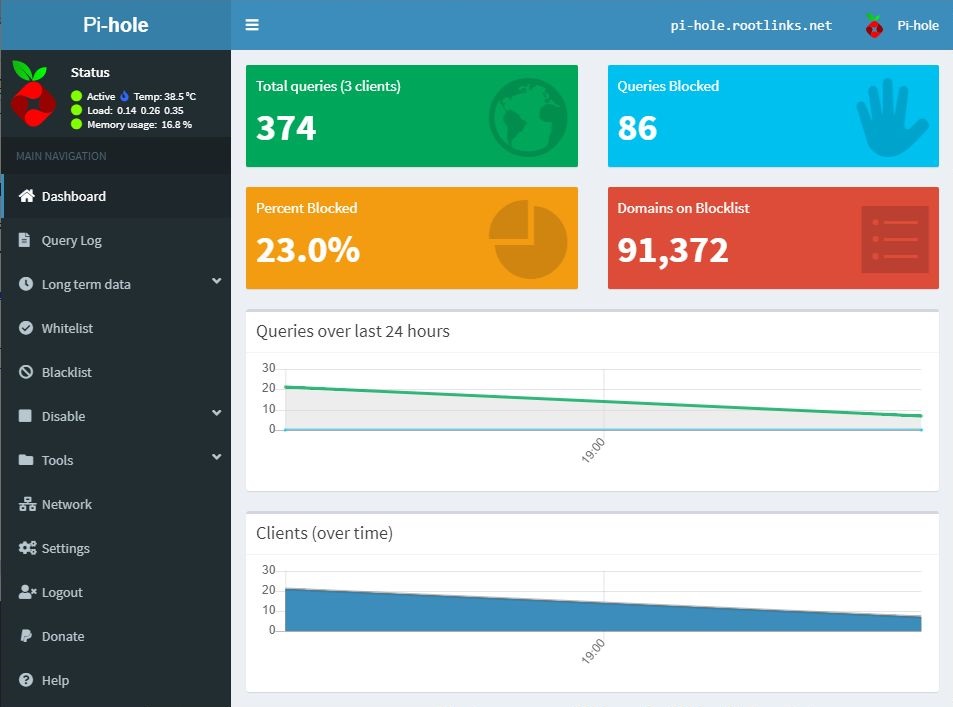953x707 pixels.
Task: Click the Whitelist checkmark icon
Action: tap(26, 328)
